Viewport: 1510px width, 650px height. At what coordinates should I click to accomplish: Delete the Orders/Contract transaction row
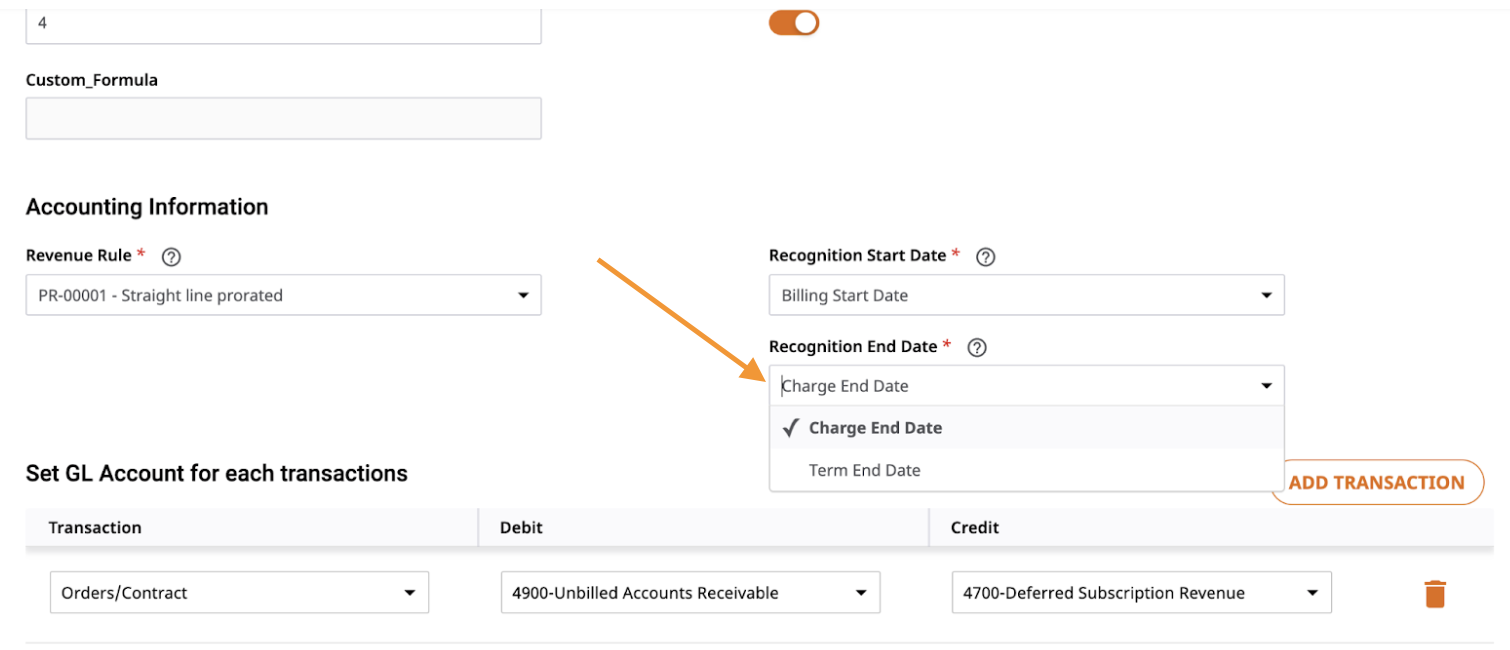tap(1435, 593)
